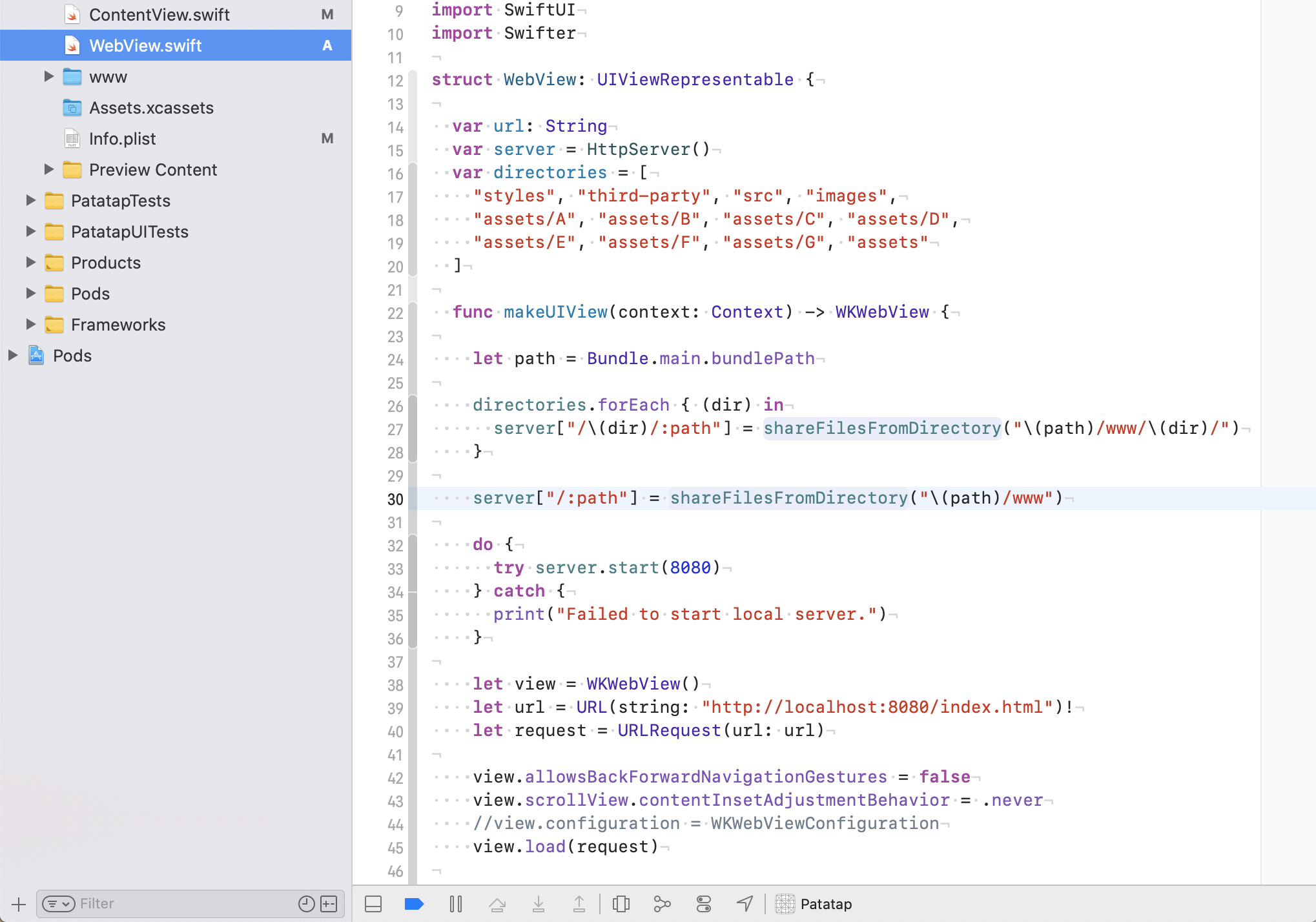Viewport: 1316px width, 922px height.
Task: Open the Debug Memory Graph
Action: pos(662,903)
